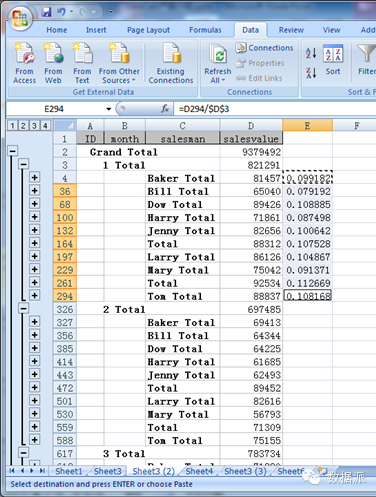Viewport: 376px width, 497px height.
Task: Select column E header
Action: point(307,126)
